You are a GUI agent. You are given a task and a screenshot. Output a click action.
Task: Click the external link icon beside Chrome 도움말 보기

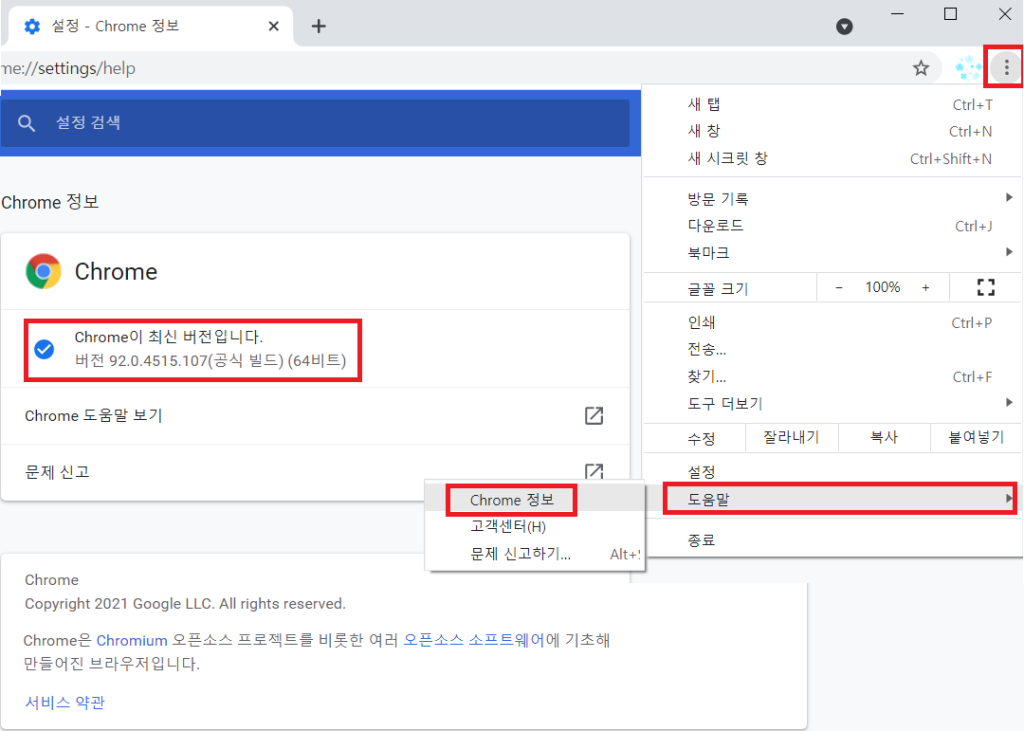click(593, 416)
